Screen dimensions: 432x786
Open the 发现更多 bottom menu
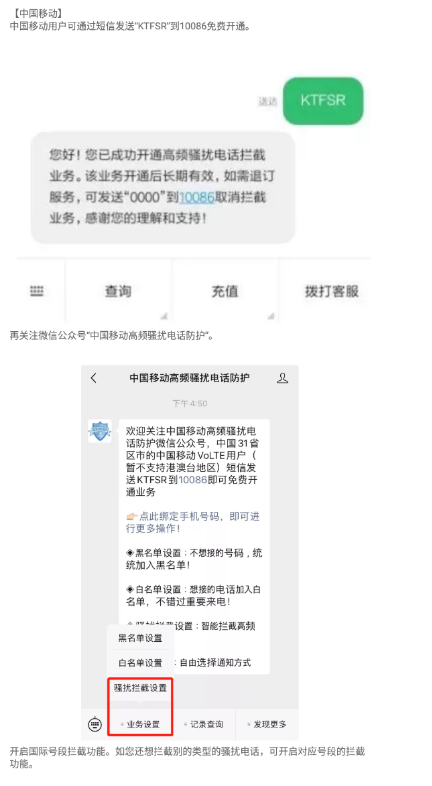(267, 724)
